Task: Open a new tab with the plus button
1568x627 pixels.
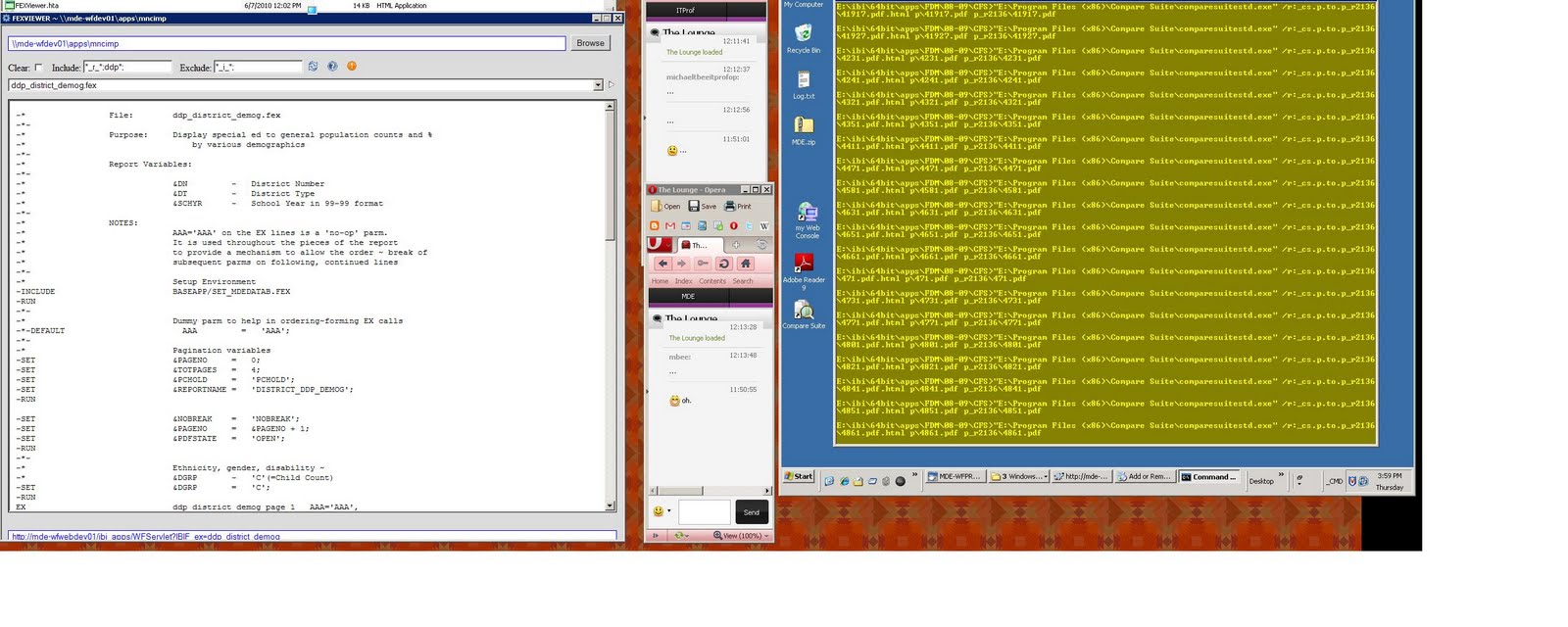Action: pos(736,245)
